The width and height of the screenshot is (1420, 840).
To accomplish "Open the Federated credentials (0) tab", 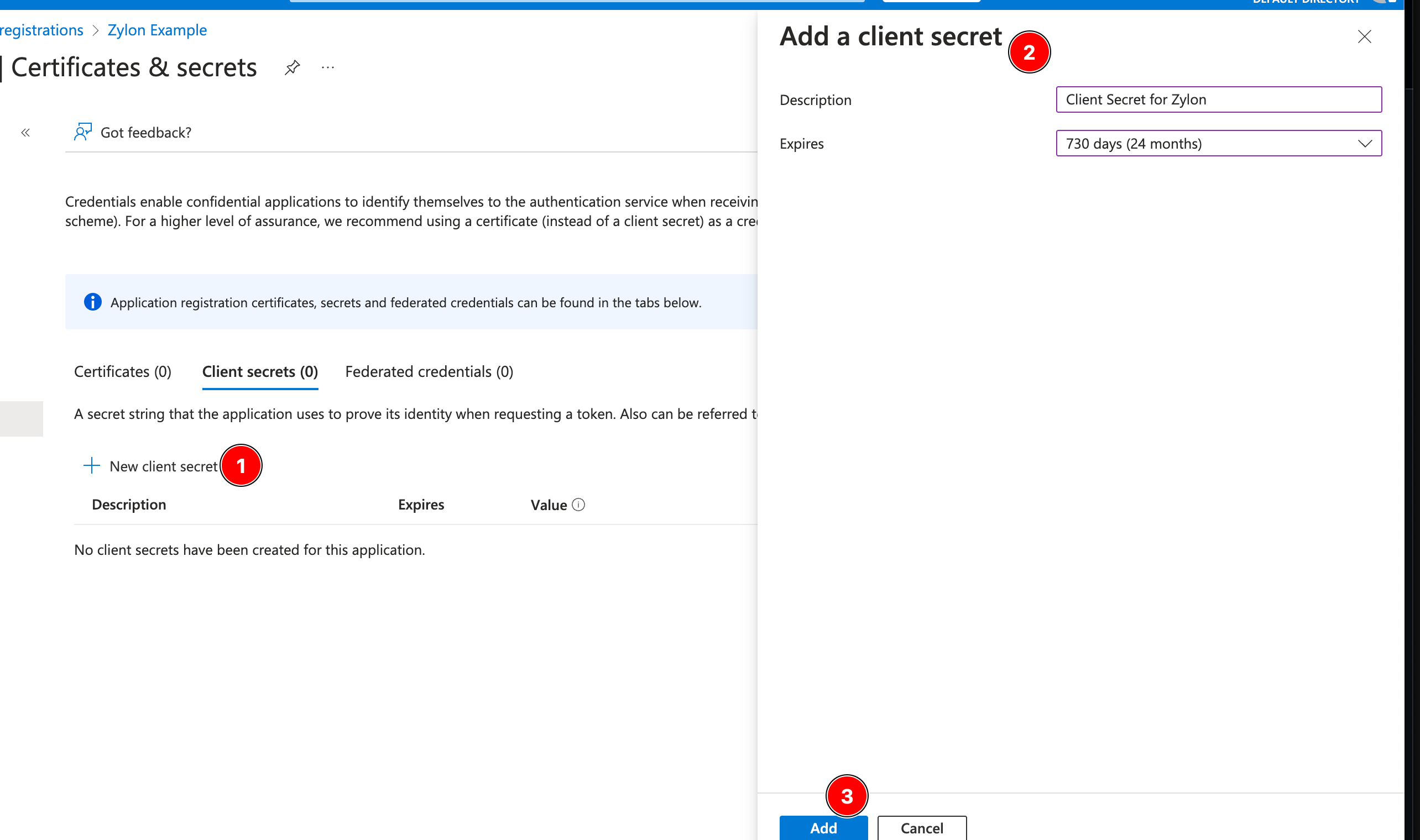I will point(429,372).
